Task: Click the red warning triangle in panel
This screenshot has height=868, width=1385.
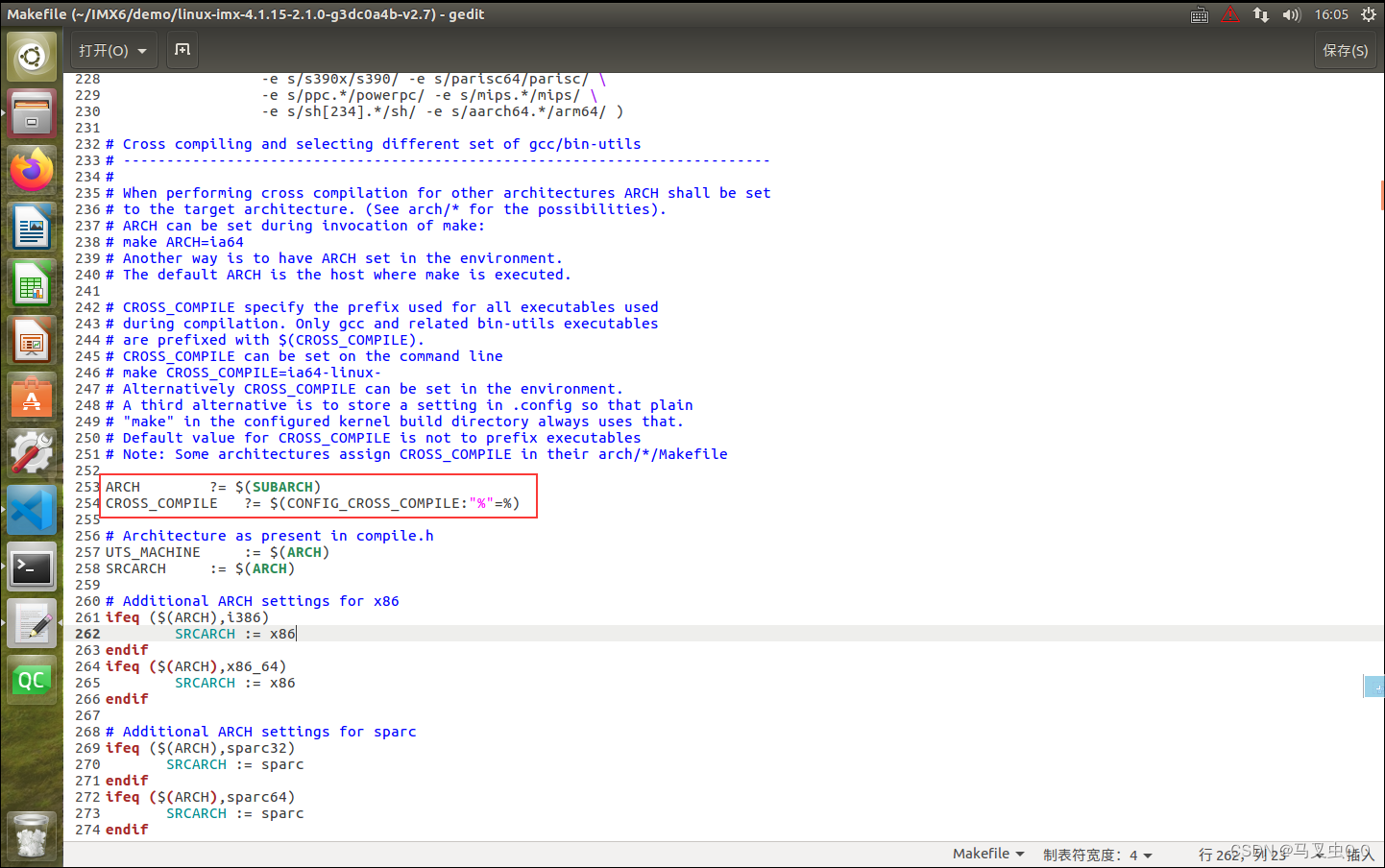Action: (1230, 14)
